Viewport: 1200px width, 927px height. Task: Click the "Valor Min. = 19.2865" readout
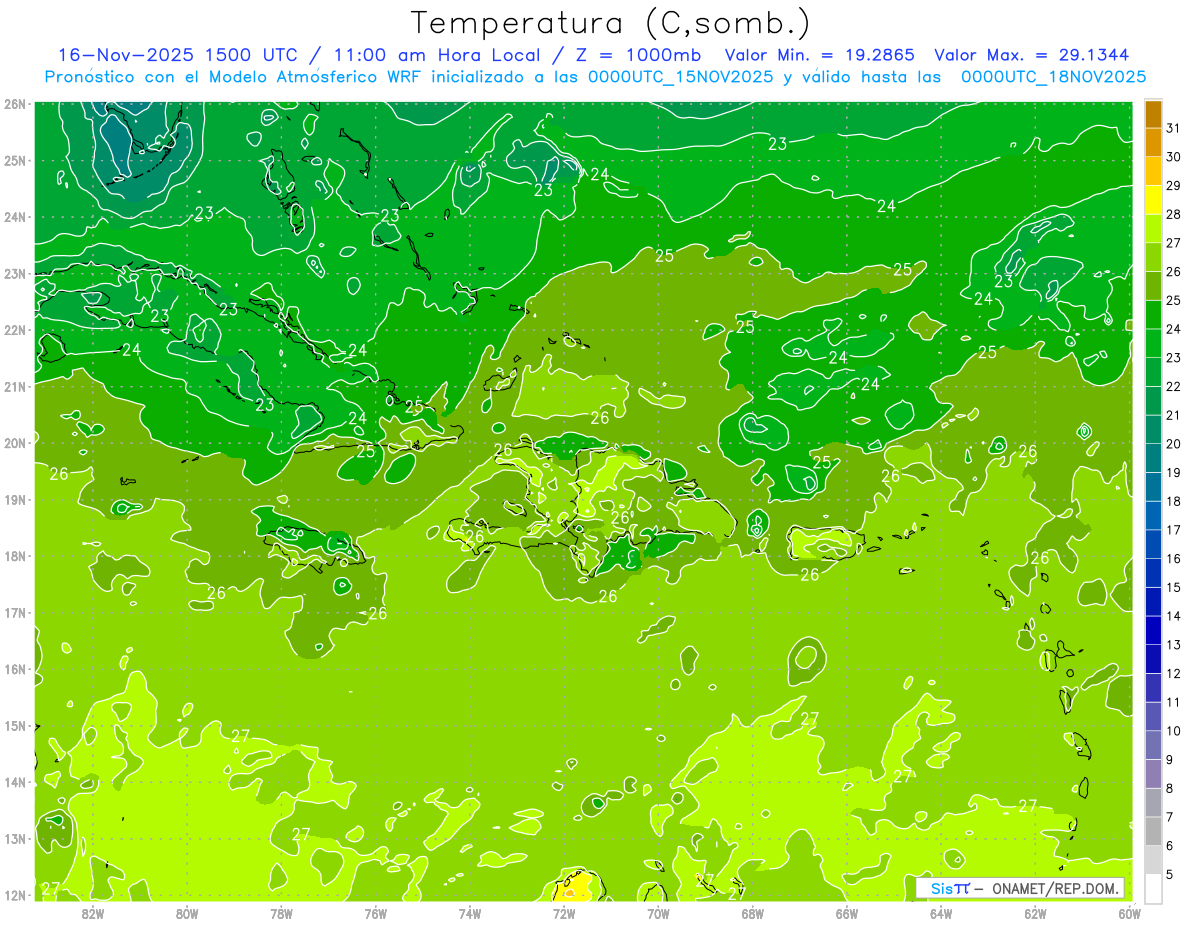(820, 55)
